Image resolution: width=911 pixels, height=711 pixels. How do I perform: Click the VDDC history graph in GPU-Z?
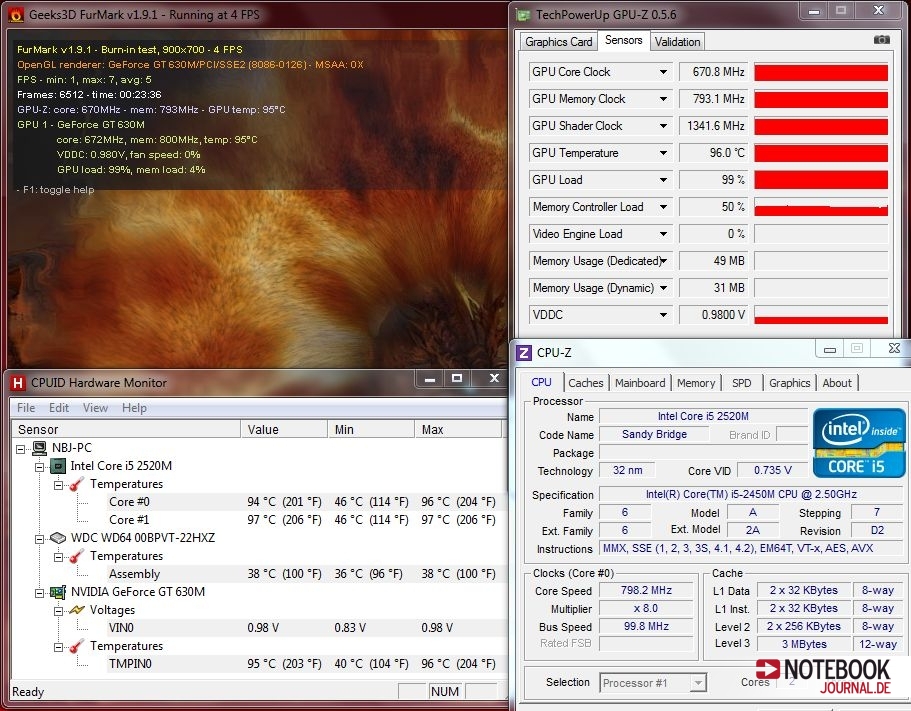(821, 315)
